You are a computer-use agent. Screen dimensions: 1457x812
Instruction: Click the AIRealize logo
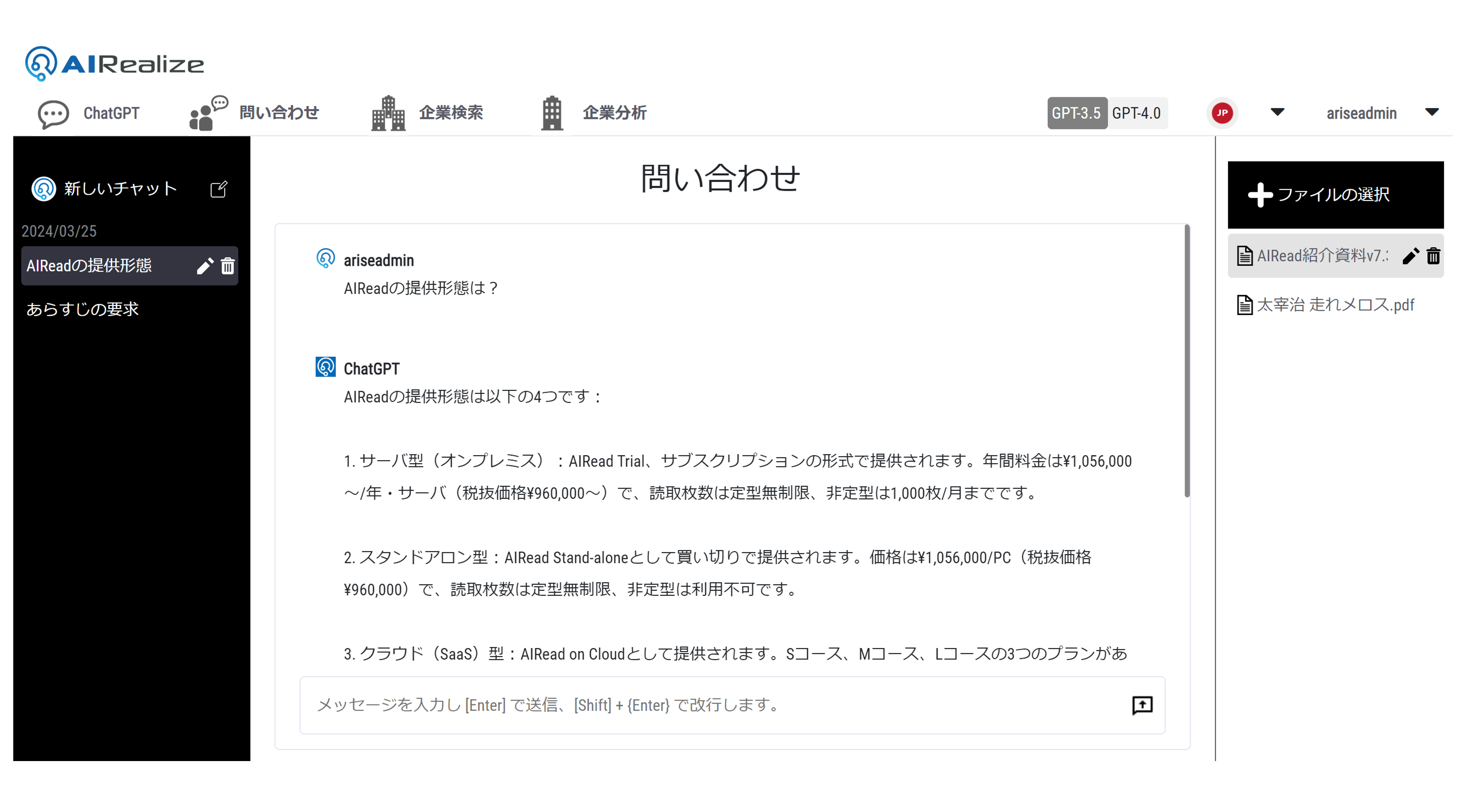(x=115, y=63)
